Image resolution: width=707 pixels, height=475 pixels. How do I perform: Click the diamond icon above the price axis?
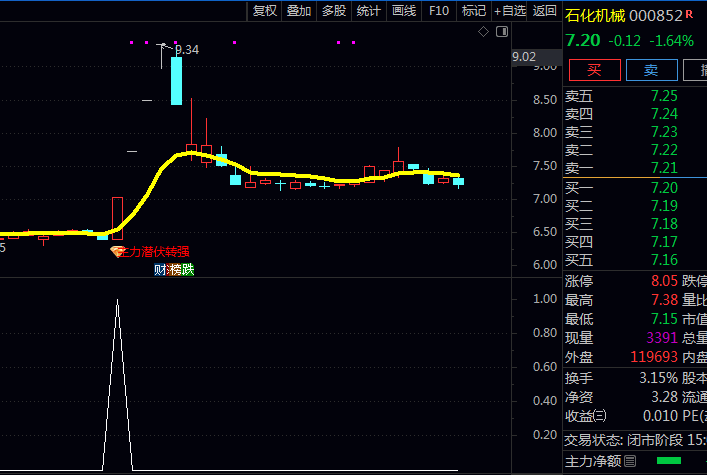tap(483, 32)
